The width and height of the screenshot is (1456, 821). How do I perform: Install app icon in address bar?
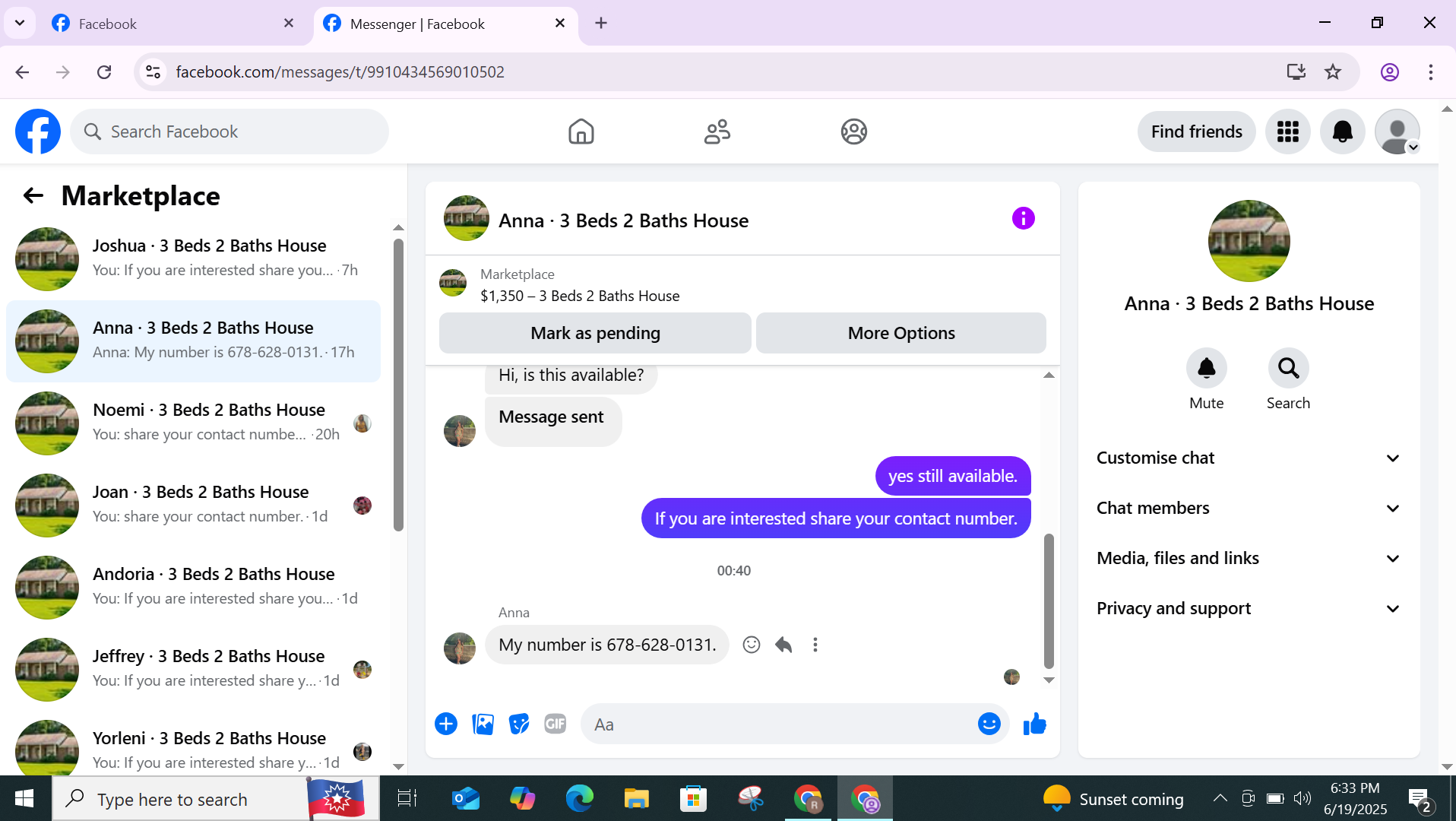click(x=1296, y=71)
